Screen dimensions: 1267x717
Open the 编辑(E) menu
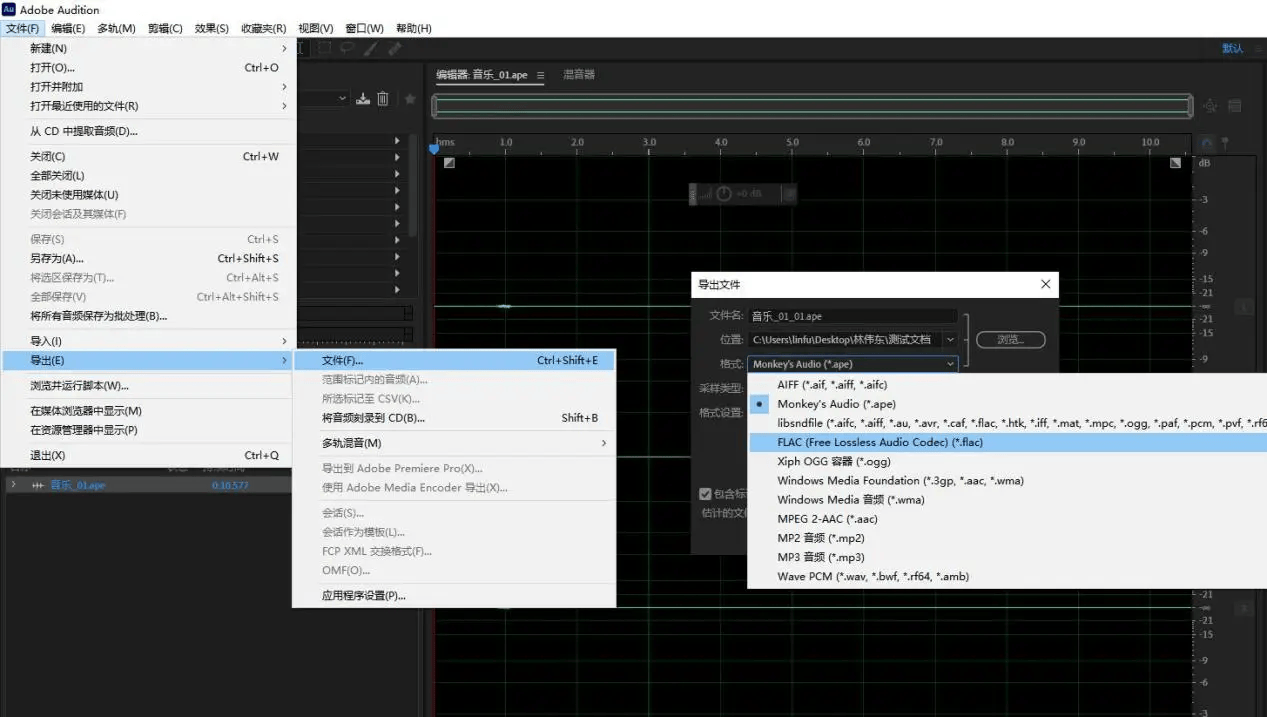click(68, 28)
